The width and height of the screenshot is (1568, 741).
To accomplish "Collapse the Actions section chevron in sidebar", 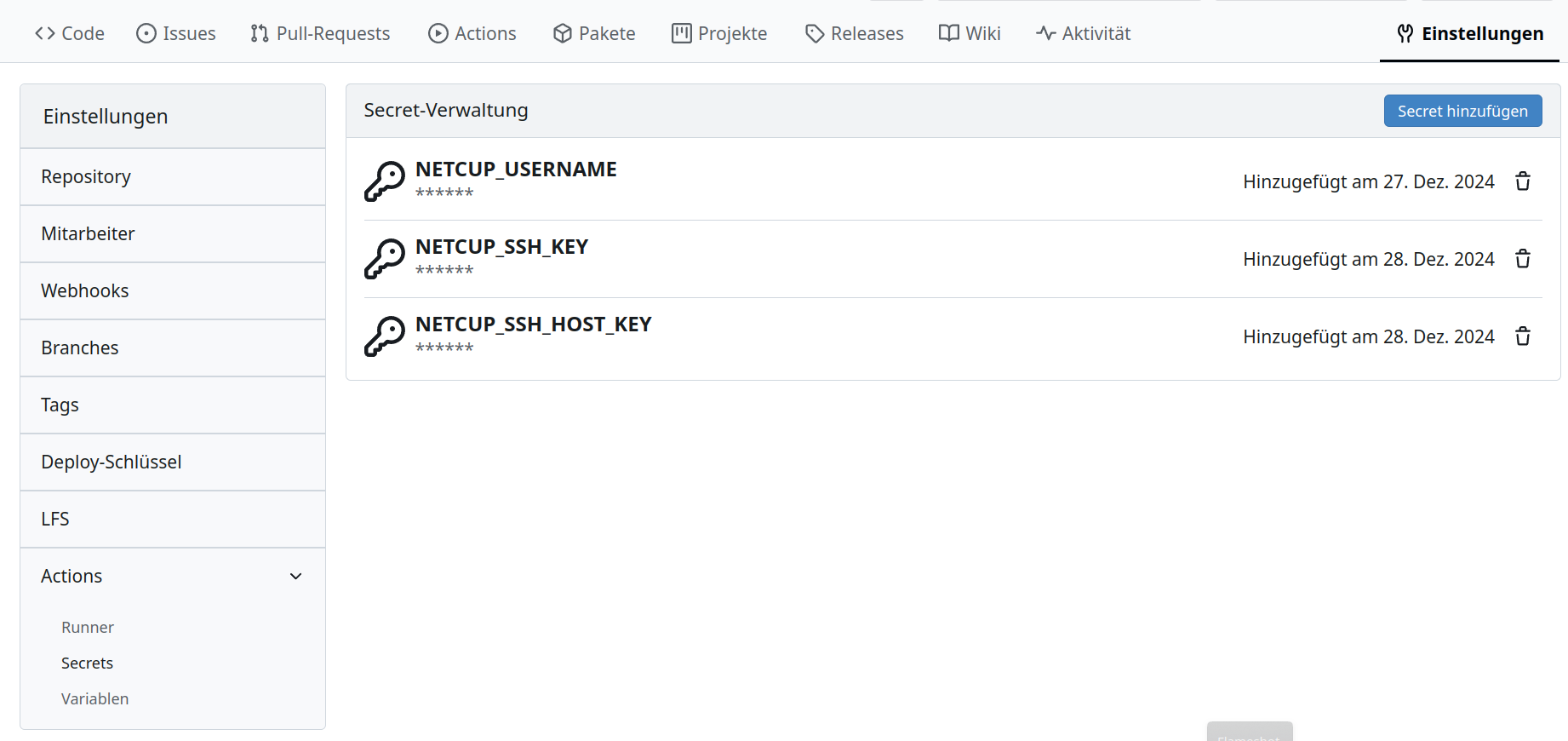I will coord(295,577).
